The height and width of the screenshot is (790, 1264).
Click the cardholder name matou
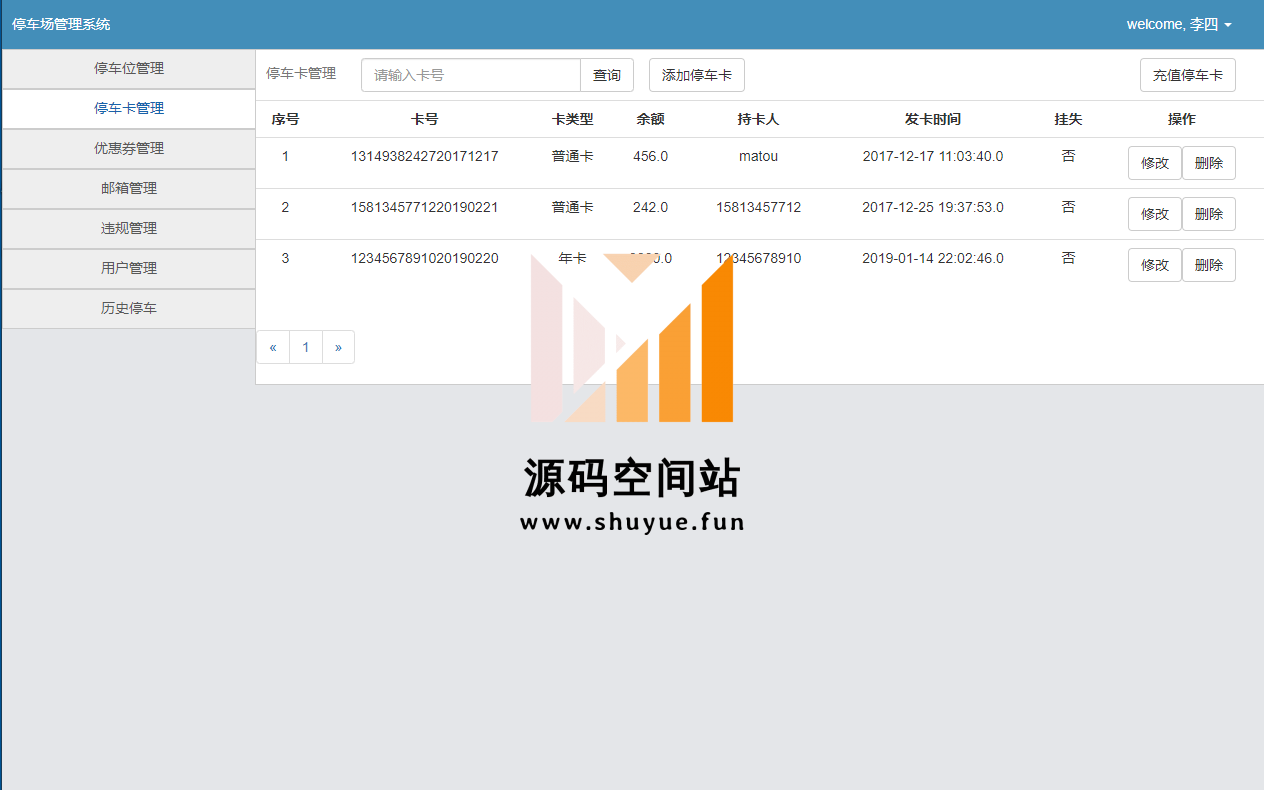(x=758, y=156)
